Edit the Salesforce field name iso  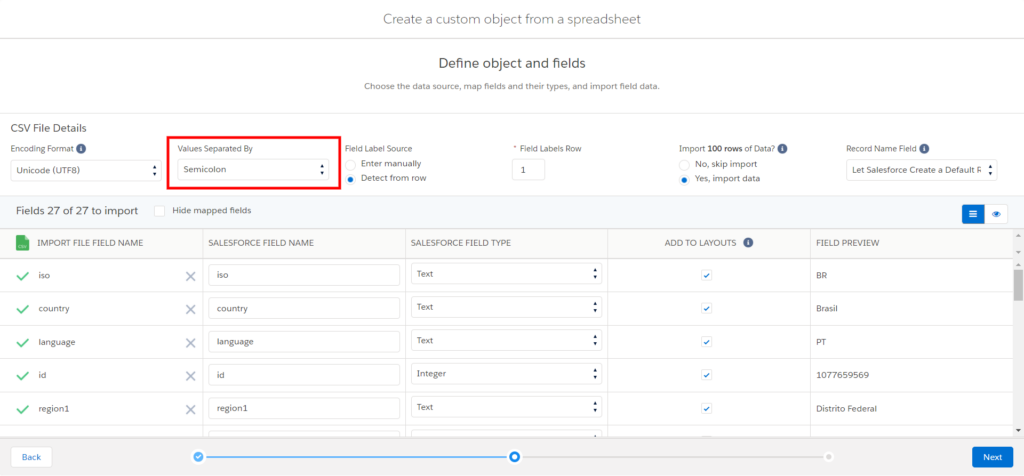[x=304, y=275]
